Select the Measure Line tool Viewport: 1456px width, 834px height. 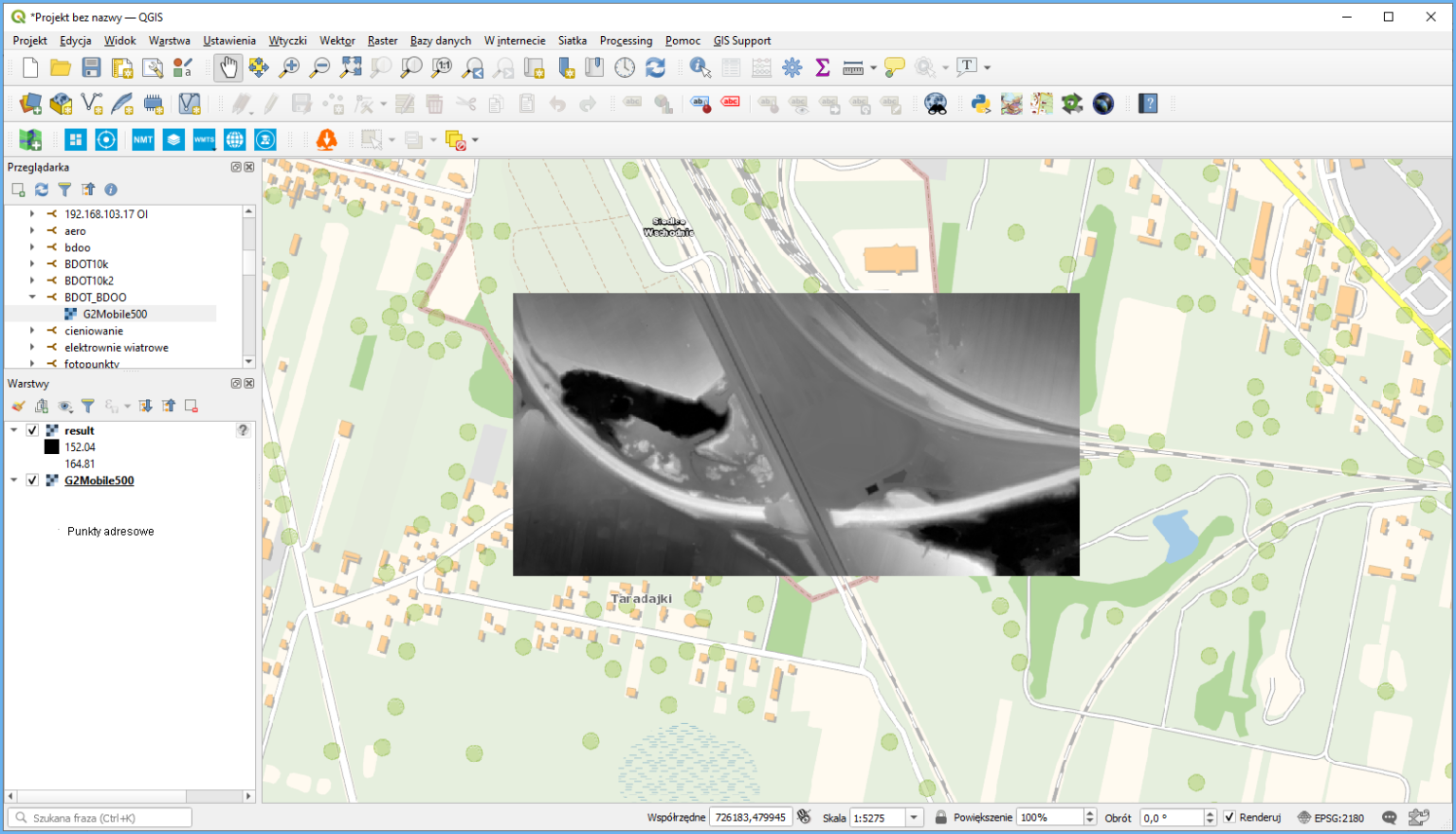(x=854, y=67)
